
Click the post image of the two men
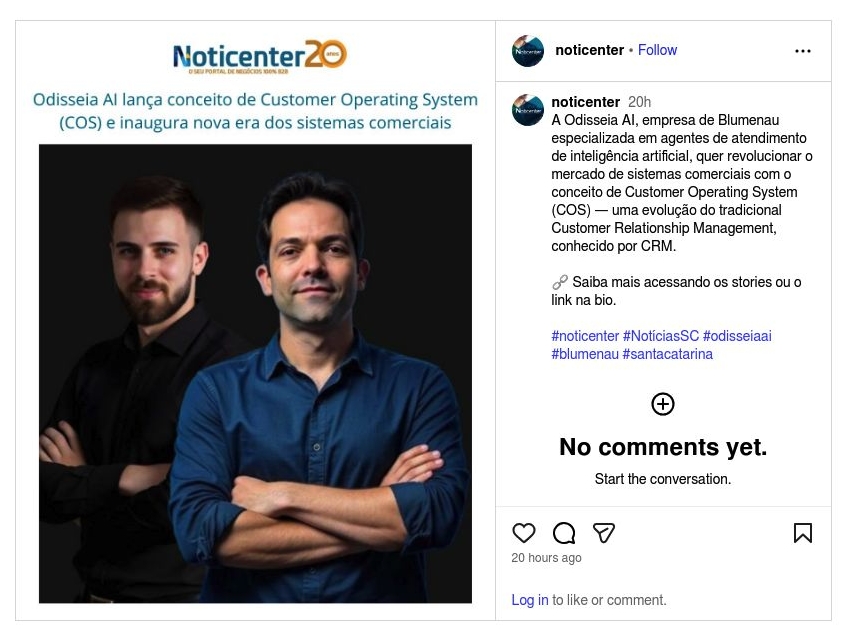(x=255, y=373)
